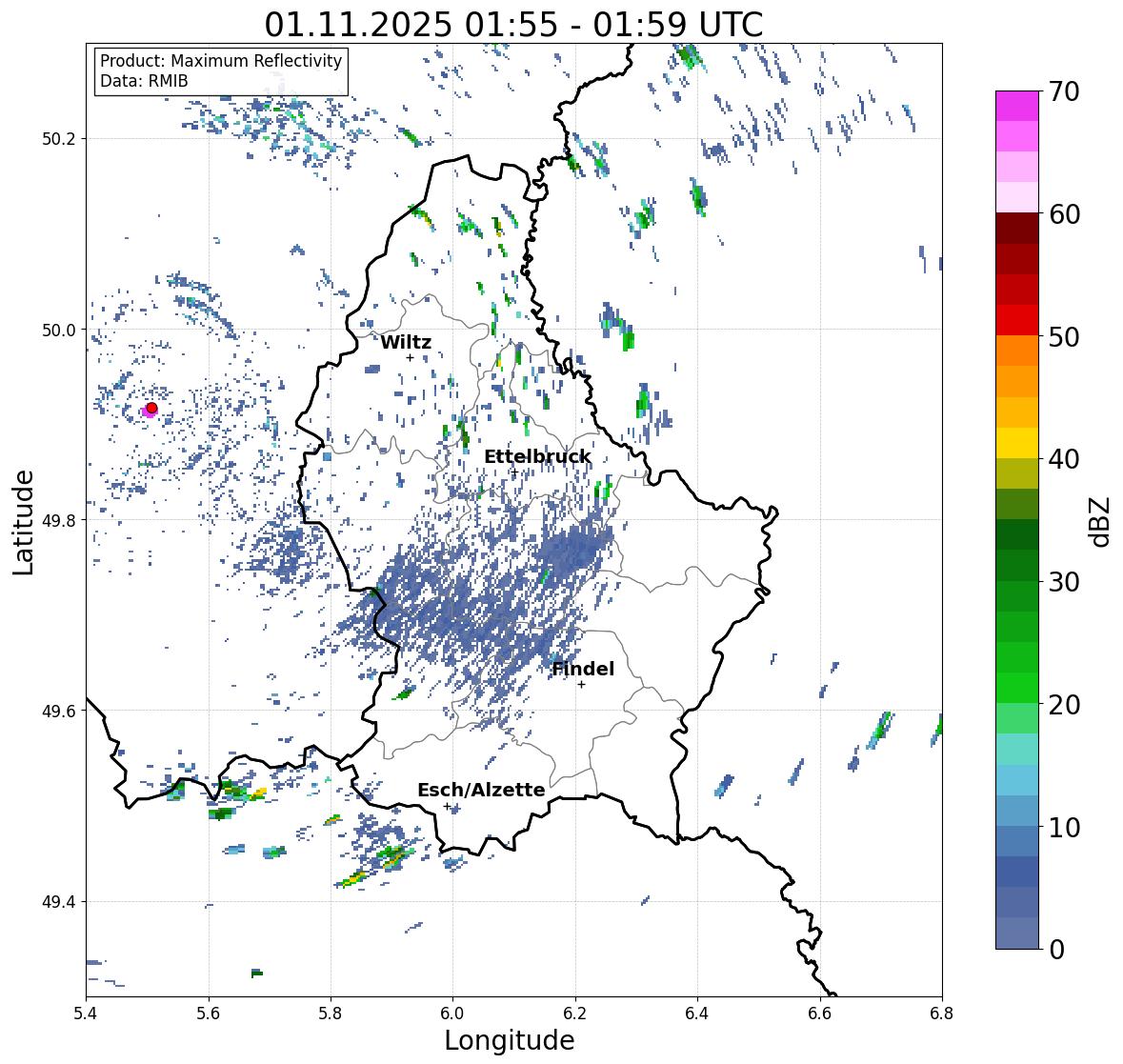This screenshot has height=1064, width=1123.
Task: Click the timestamp title 01.11.2025 01:55 - 01:59 UTC
Action: [513, 25]
